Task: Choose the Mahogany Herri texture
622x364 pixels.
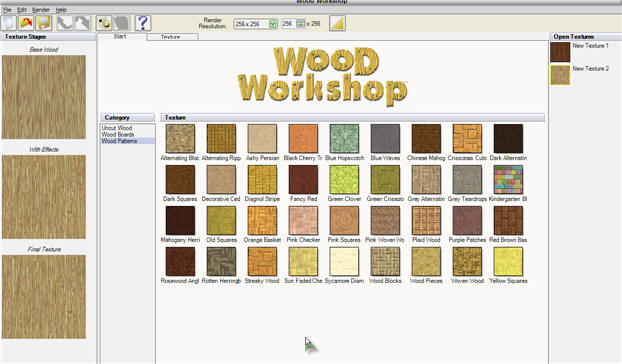Action: 180,221
